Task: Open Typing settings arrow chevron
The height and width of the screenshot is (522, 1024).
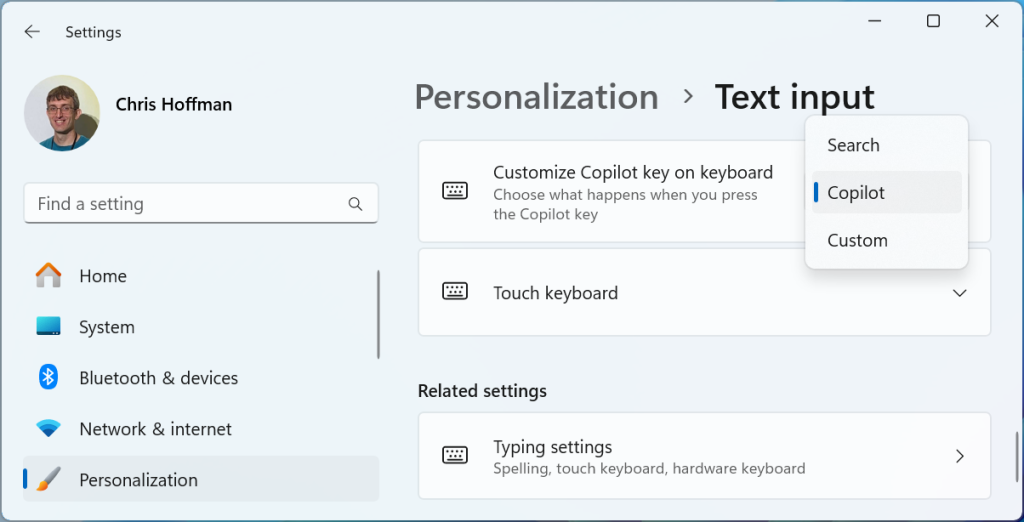Action: [x=960, y=456]
